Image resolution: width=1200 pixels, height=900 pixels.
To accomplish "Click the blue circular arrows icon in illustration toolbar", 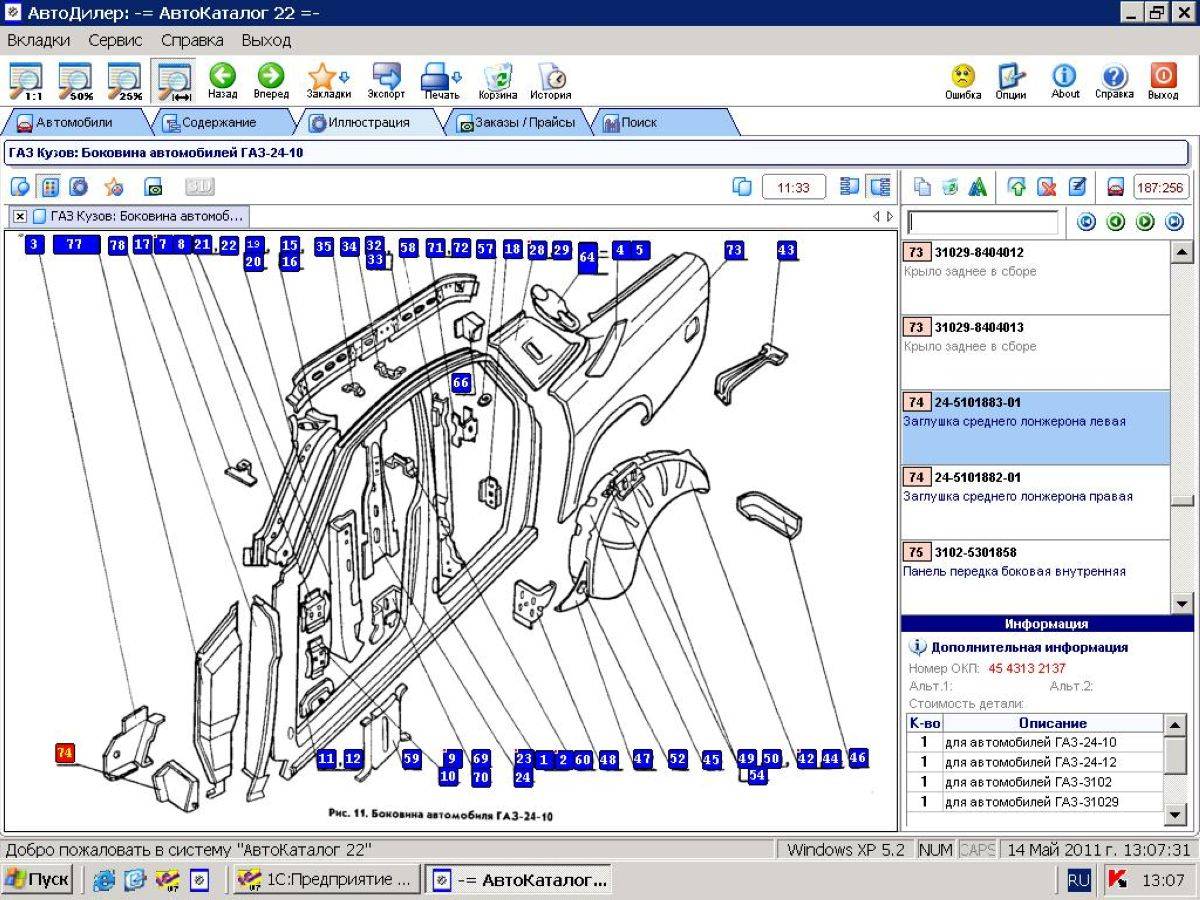I will 78,187.
